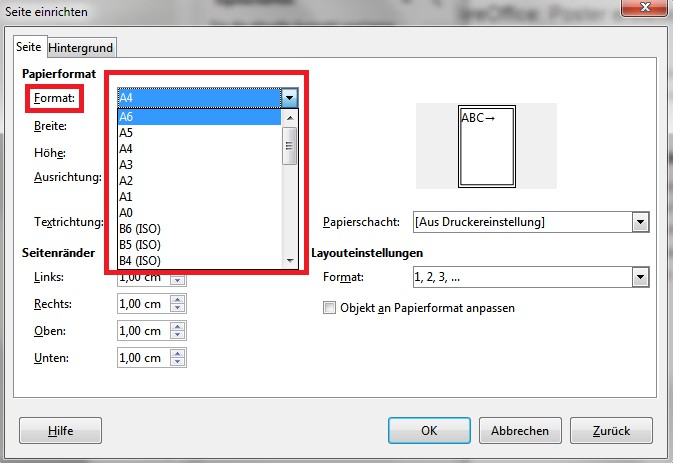Open the Papierschacht dropdown

640,222
